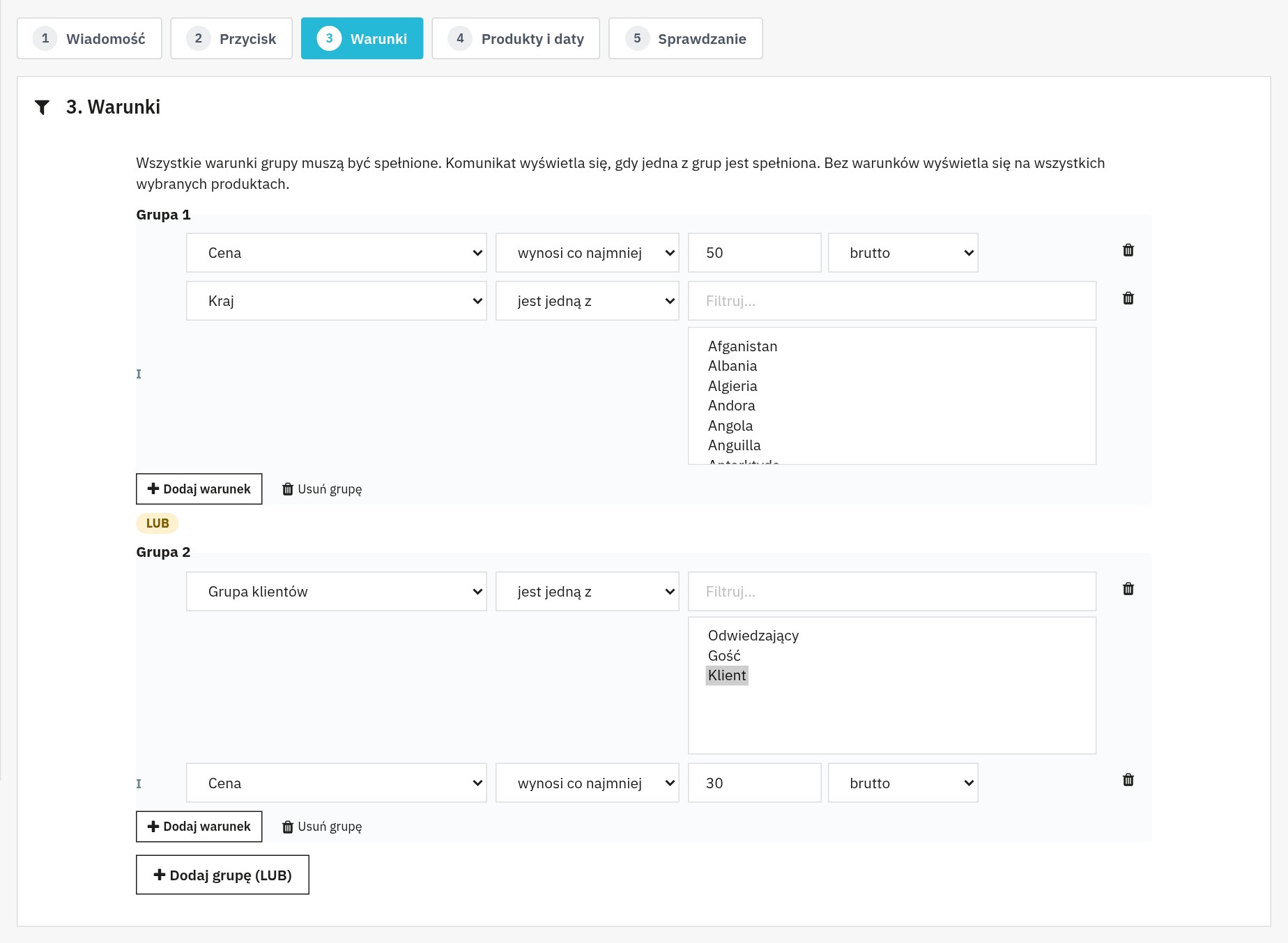Focus the Filtruj field for countries

892,300
